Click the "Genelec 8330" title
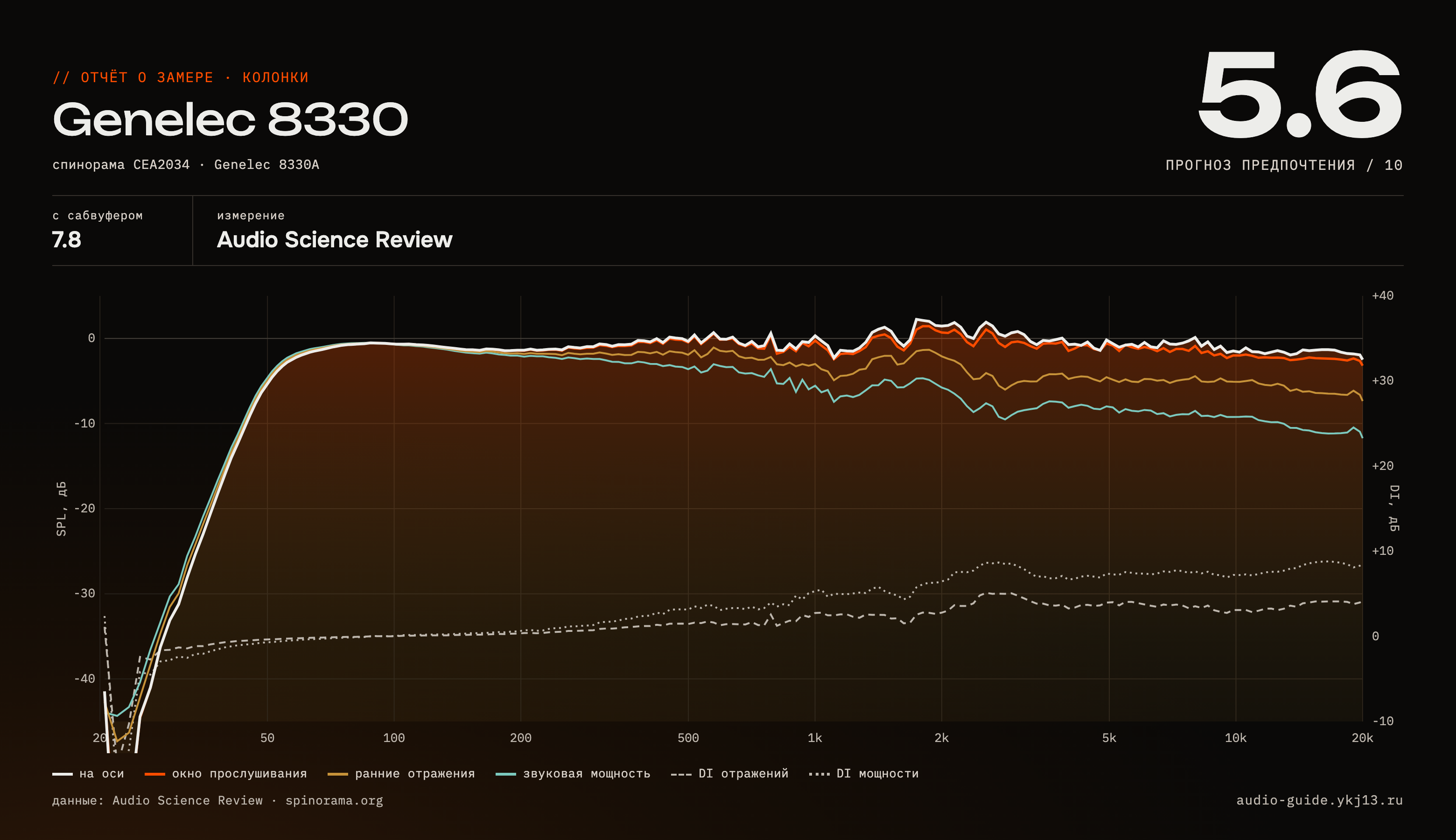The image size is (1456, 840). coord(230,119)
